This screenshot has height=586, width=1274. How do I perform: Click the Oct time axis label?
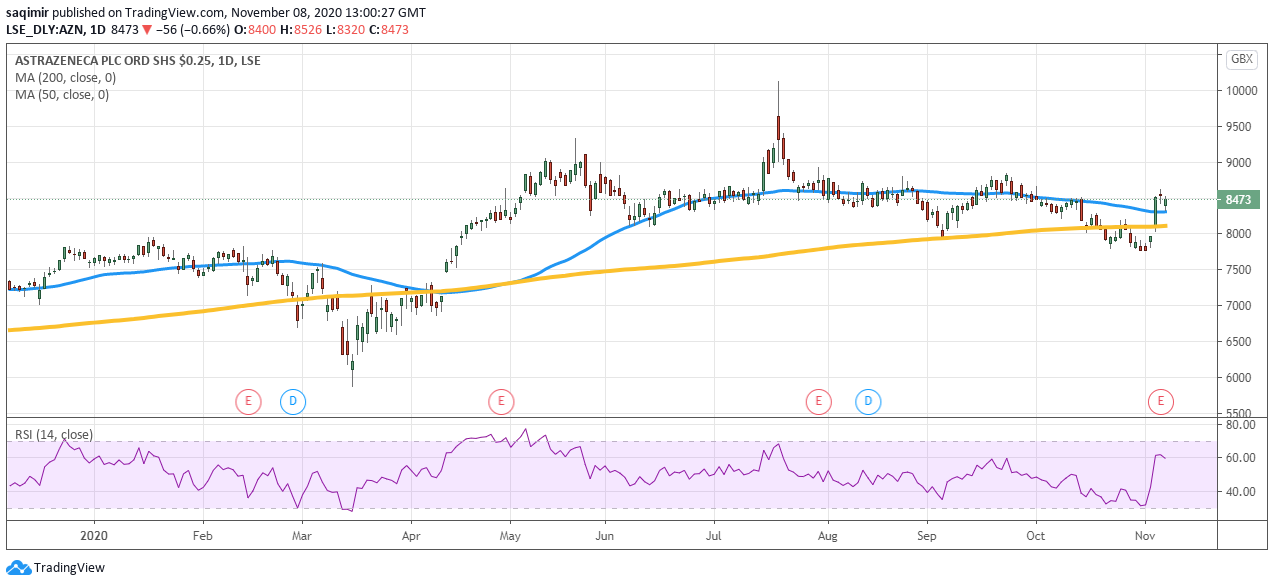point(1036,536)
